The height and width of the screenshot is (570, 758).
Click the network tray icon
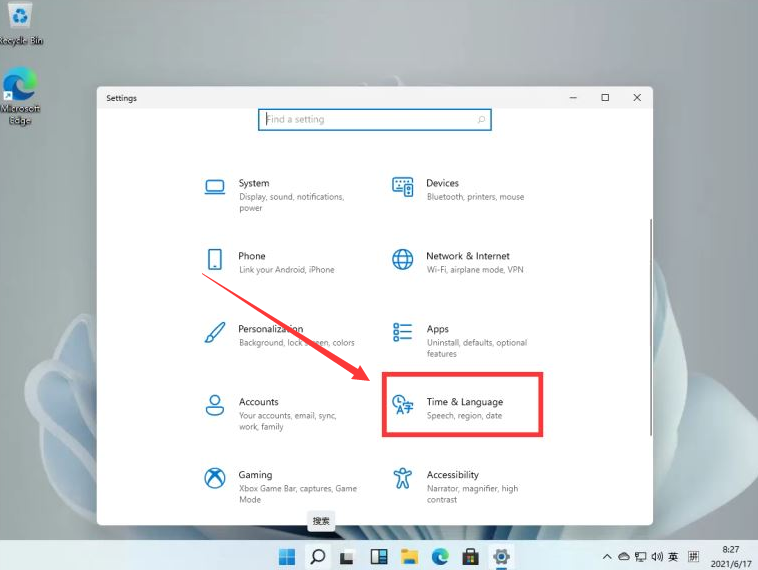641,557
